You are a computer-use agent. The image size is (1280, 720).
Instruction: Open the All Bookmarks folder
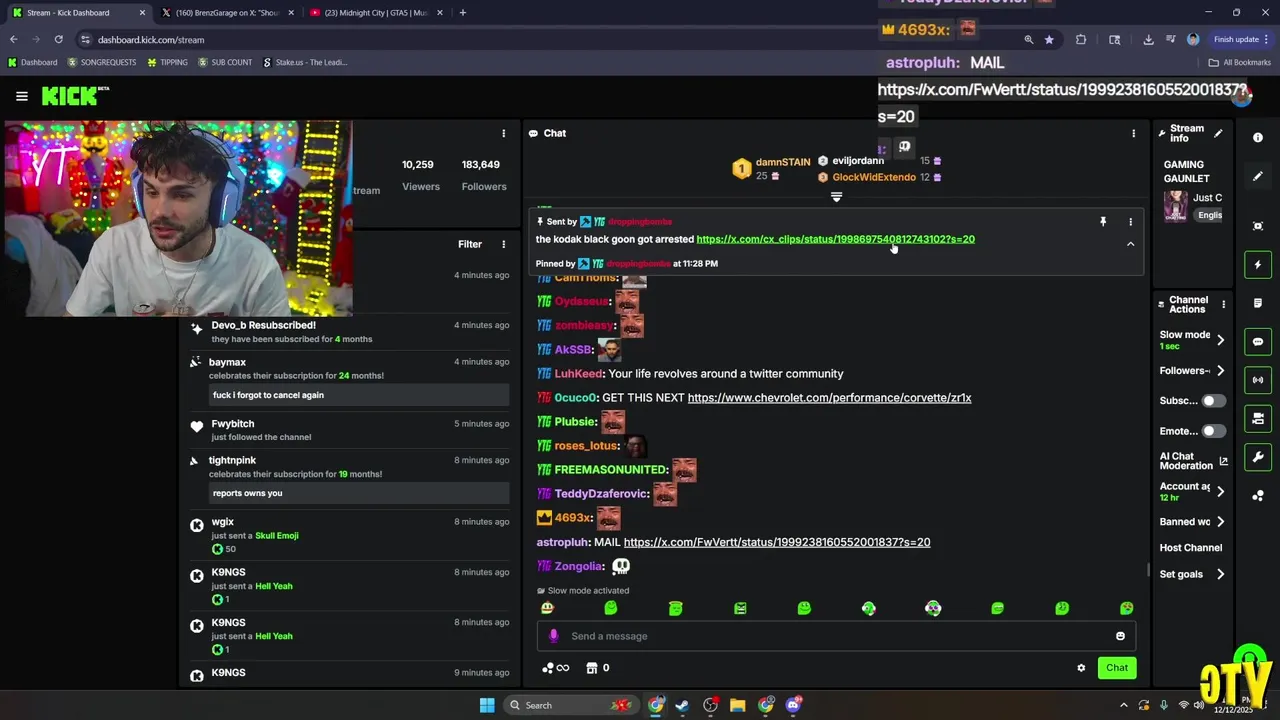(1240, 62)
